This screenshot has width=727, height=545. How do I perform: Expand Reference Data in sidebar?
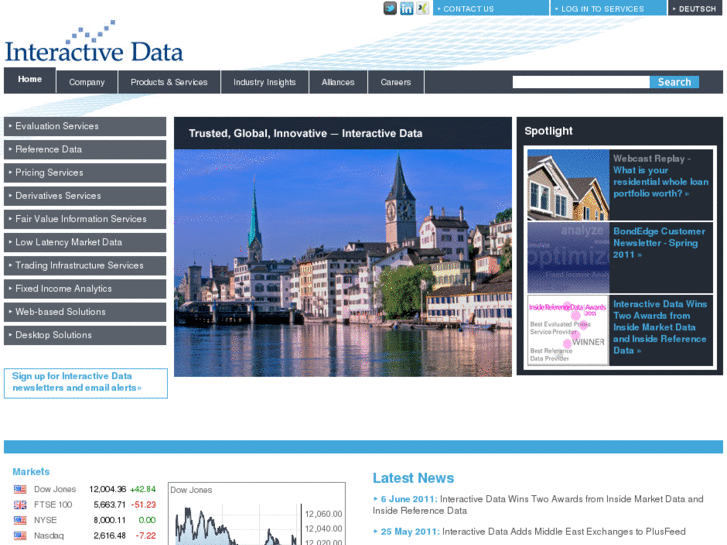click(x=85, y=149)
